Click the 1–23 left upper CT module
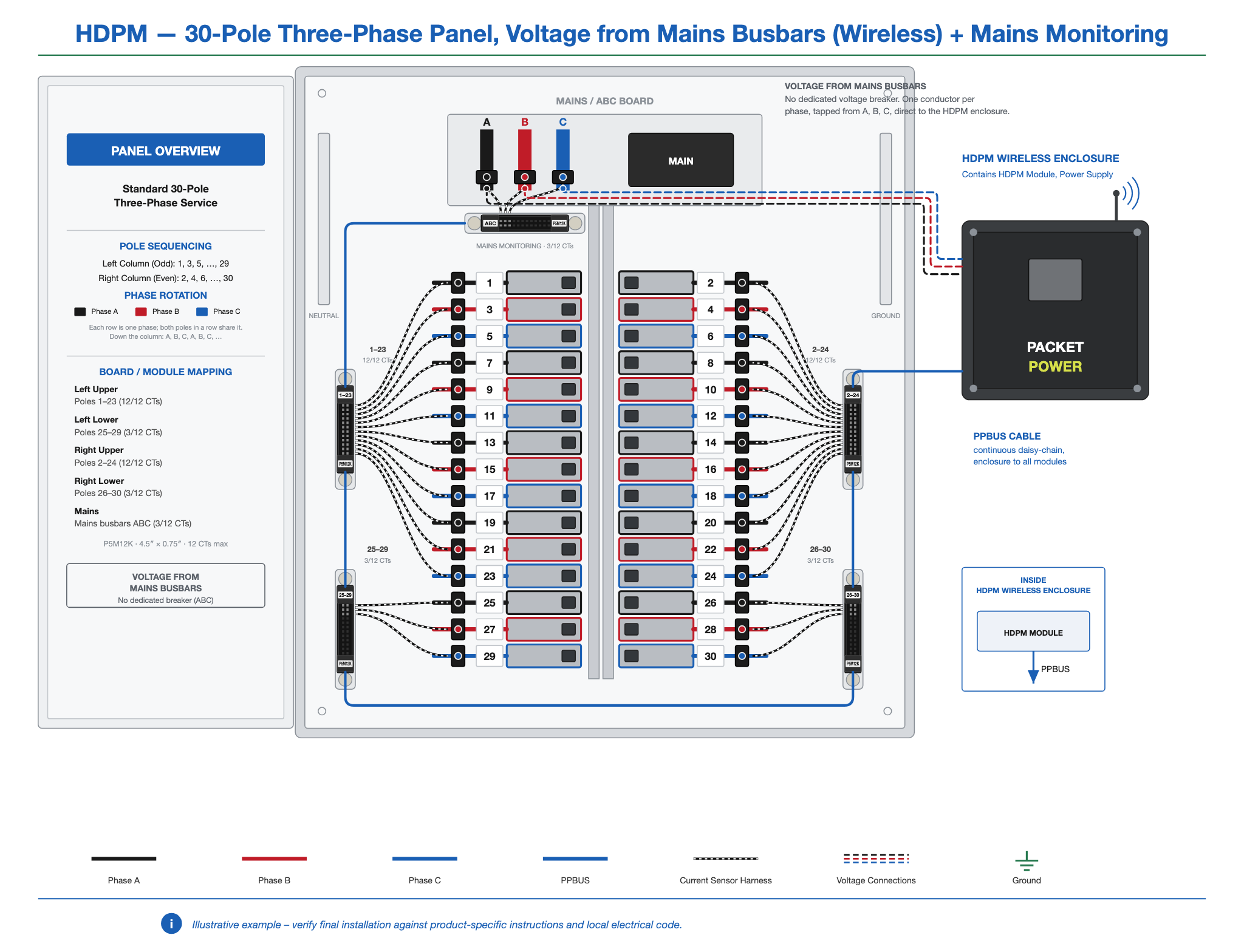The width and height of the screenshot is (1244, 952). click(345, 429)
